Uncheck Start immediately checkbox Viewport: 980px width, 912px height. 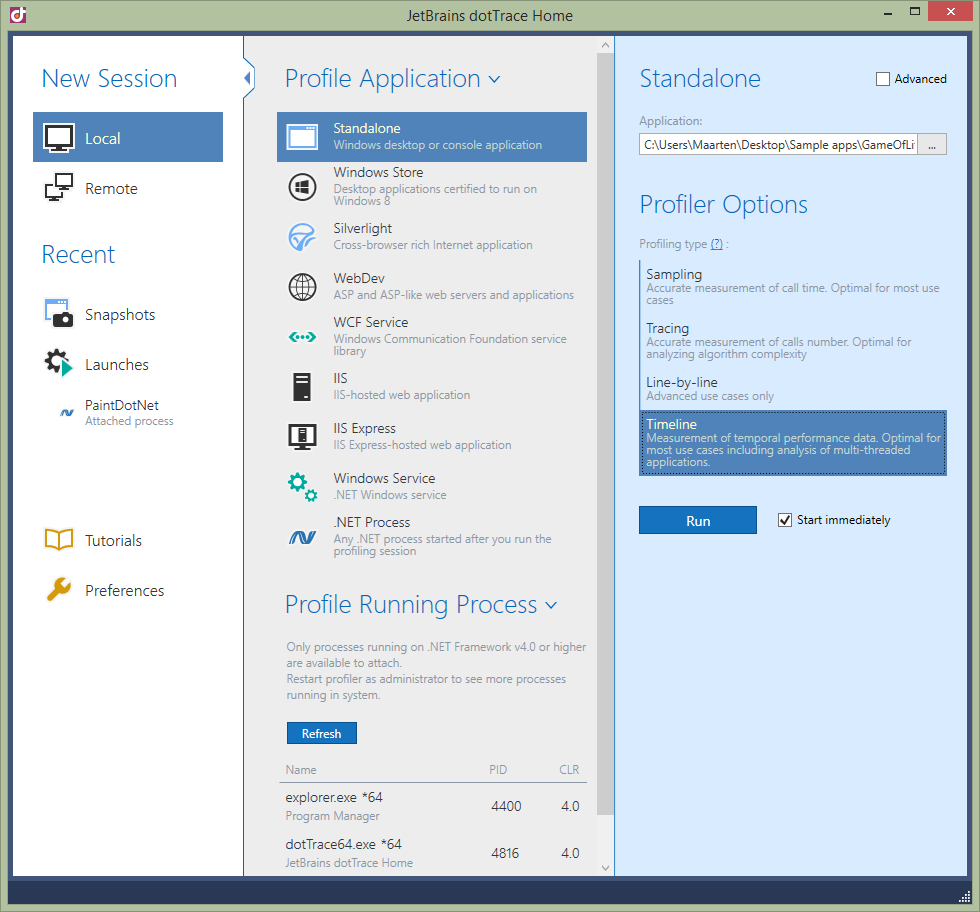(x=785, y=520)
